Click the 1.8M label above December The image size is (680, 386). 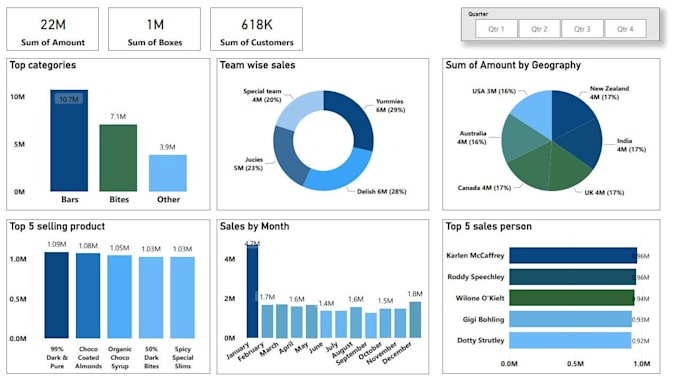(x=415, y=294)
